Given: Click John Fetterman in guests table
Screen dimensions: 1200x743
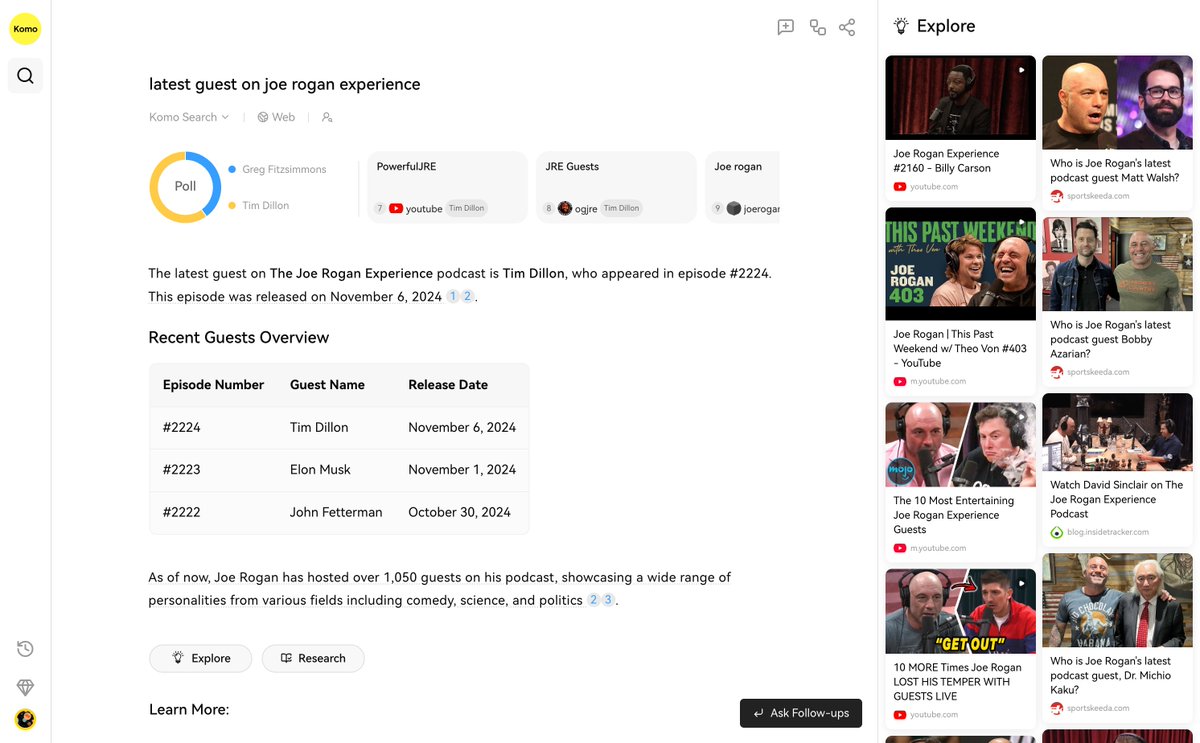Looking at the screenshot, I should click(x=336, y=512).
